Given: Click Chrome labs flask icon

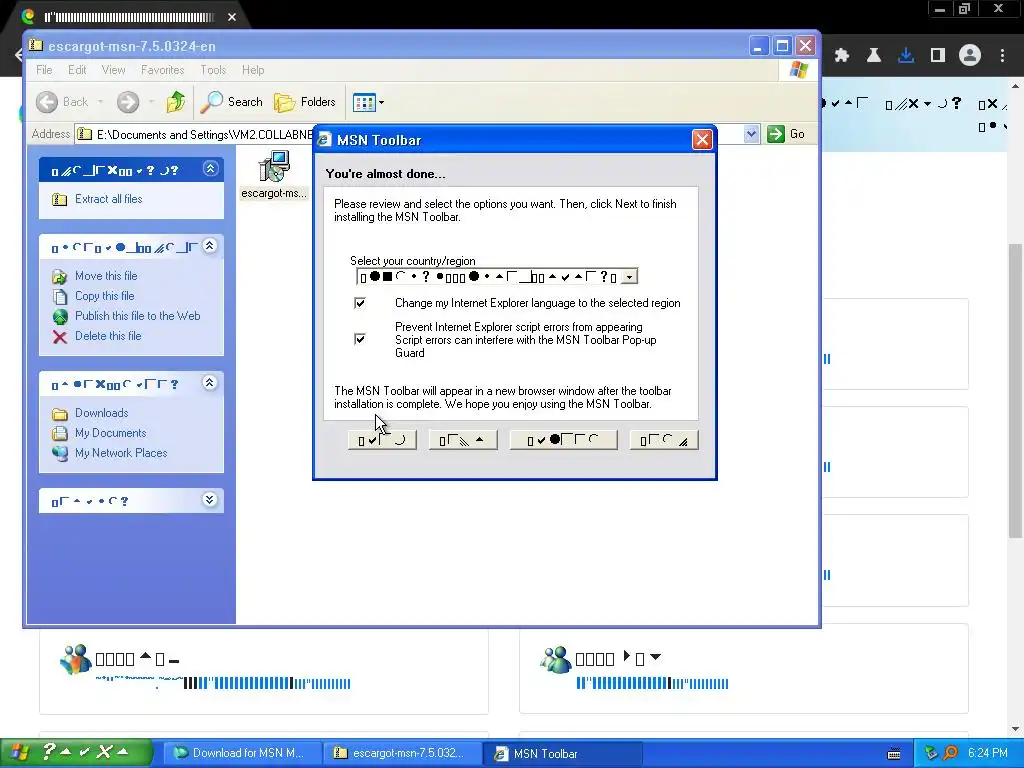Looking at the screenshot, I should (874, 56).
